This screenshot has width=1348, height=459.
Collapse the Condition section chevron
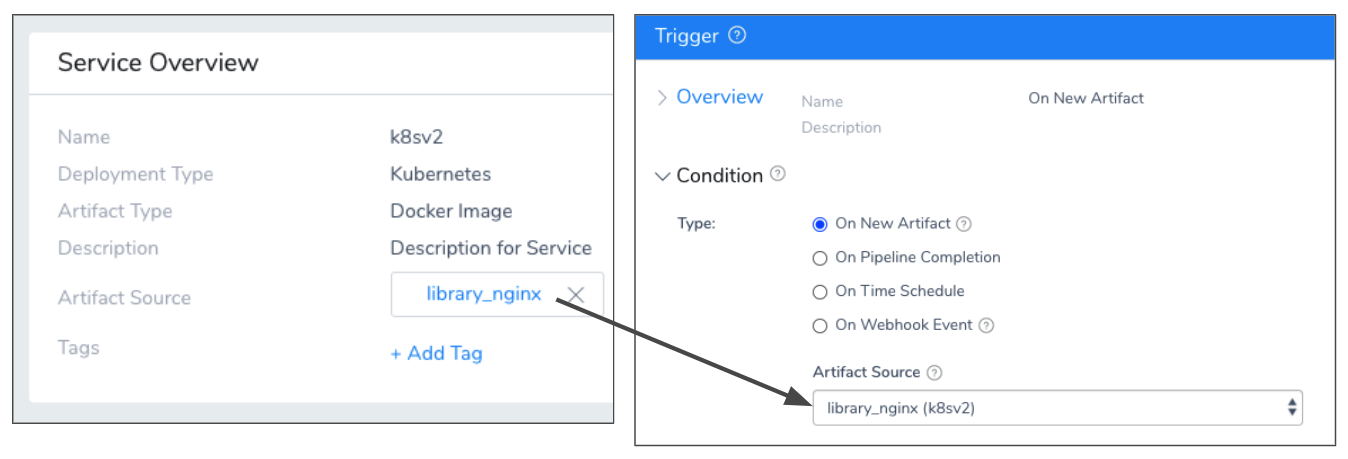click(662, 176)
